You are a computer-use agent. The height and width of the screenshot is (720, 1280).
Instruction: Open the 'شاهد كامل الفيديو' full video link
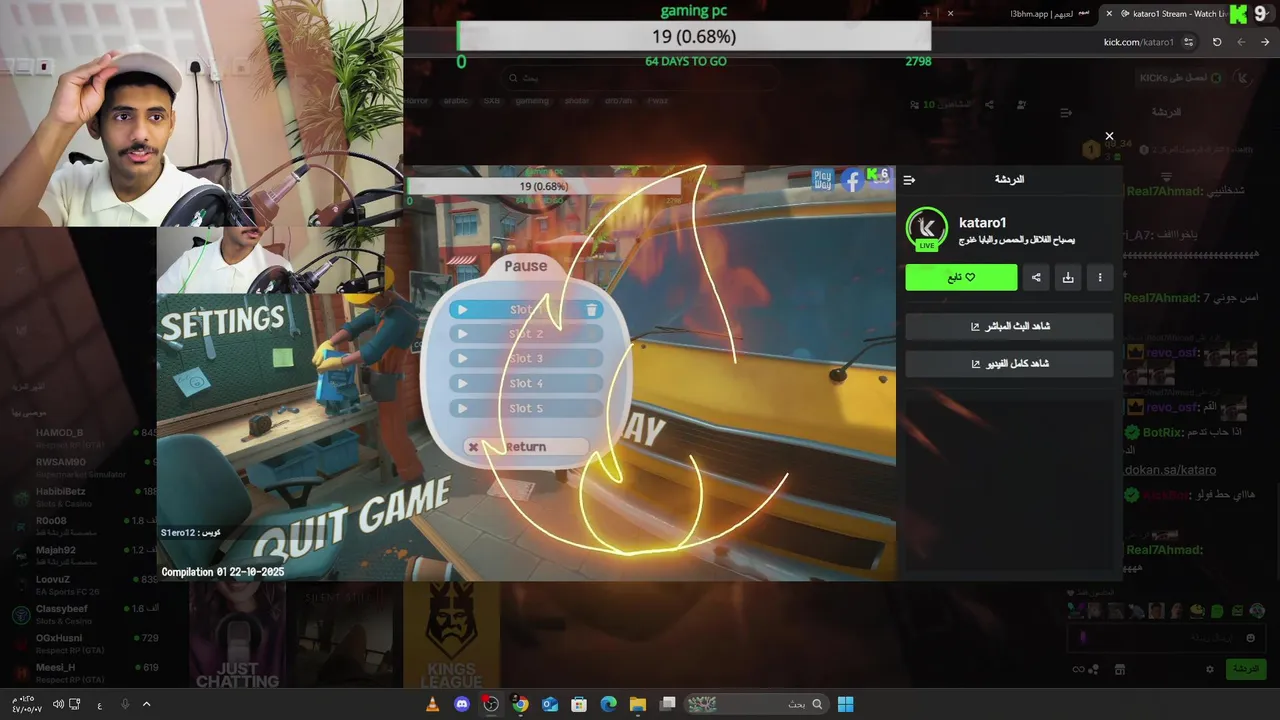point(1009,363)
